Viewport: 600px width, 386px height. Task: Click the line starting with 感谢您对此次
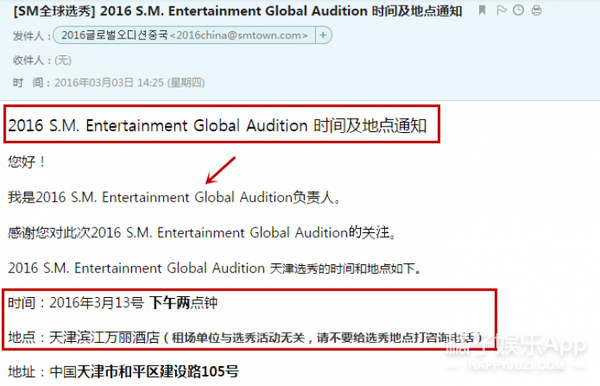point(202,233)
